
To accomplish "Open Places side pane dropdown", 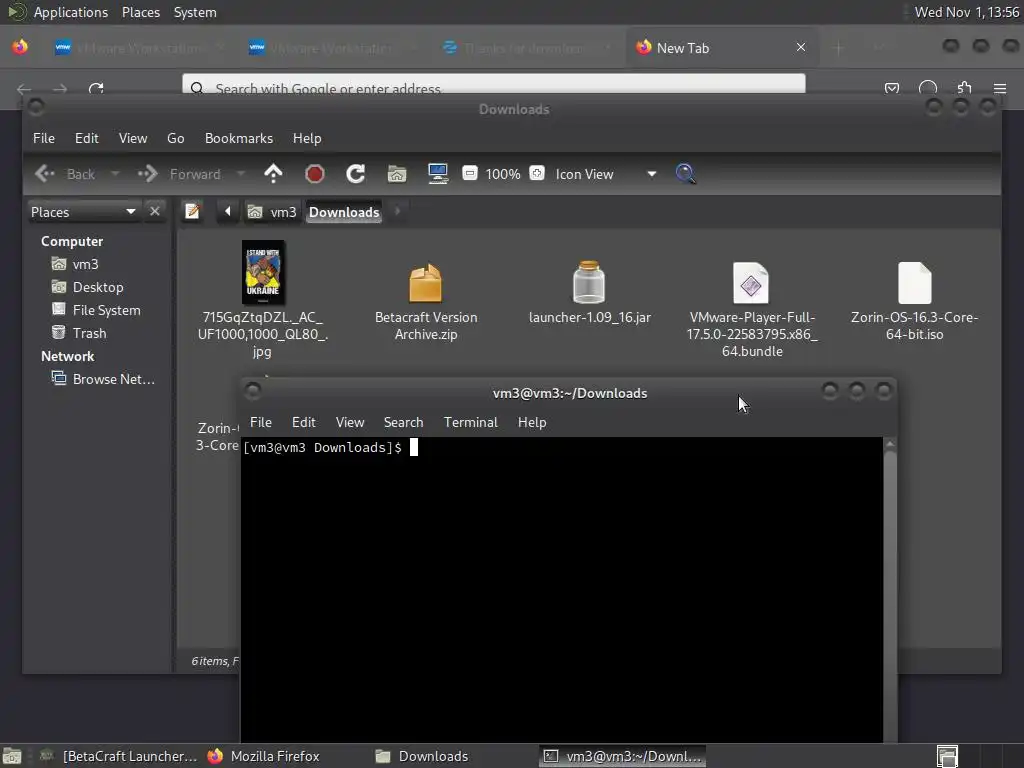I will pyautogui.click(x=83, y=212).
